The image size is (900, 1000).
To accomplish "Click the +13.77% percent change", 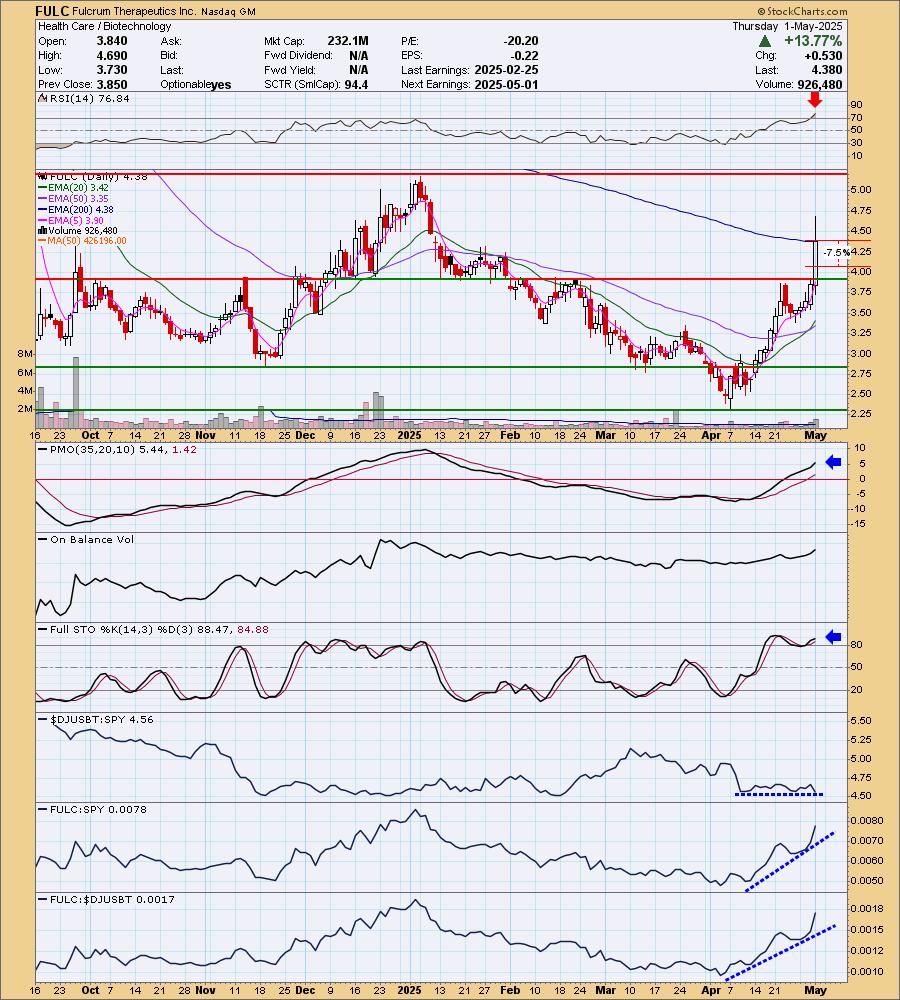I will [813, 41].
